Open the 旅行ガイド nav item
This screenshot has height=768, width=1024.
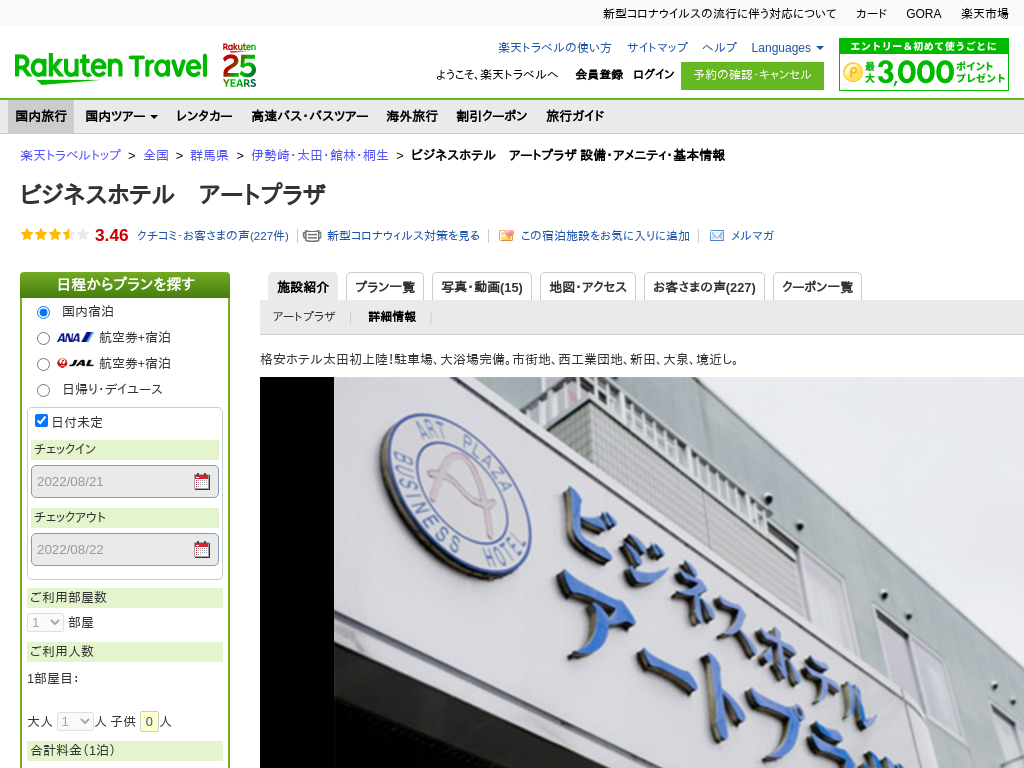(575, 116)
